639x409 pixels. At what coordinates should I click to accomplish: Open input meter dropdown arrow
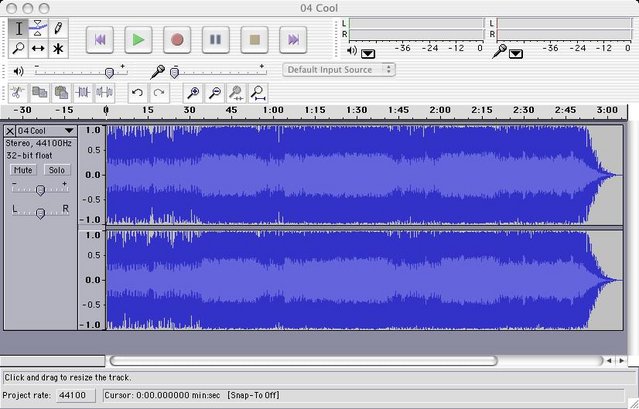point(516,54)
